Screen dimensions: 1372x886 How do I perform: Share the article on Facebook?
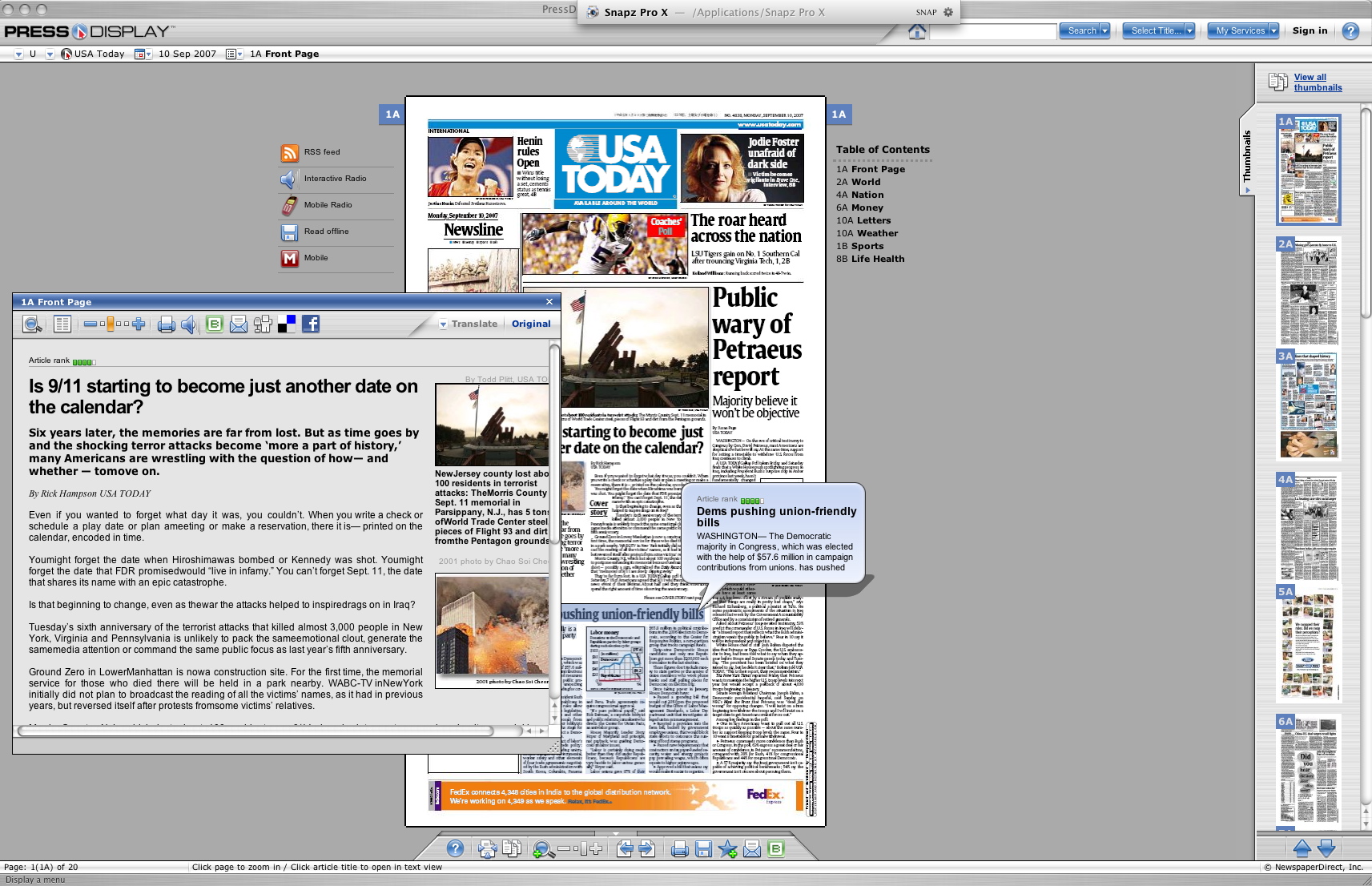click(311, 324)
